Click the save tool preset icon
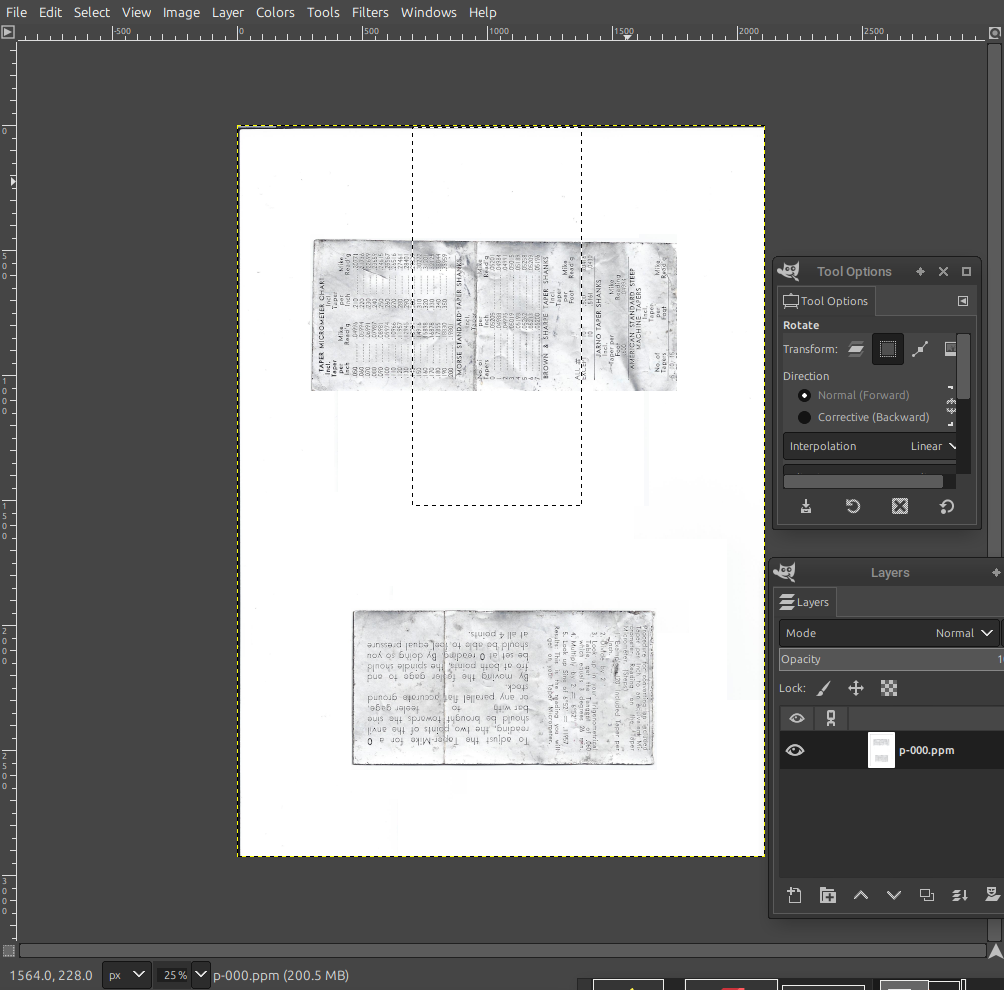This screenshot has height=990, width=1004. point(806,506)
